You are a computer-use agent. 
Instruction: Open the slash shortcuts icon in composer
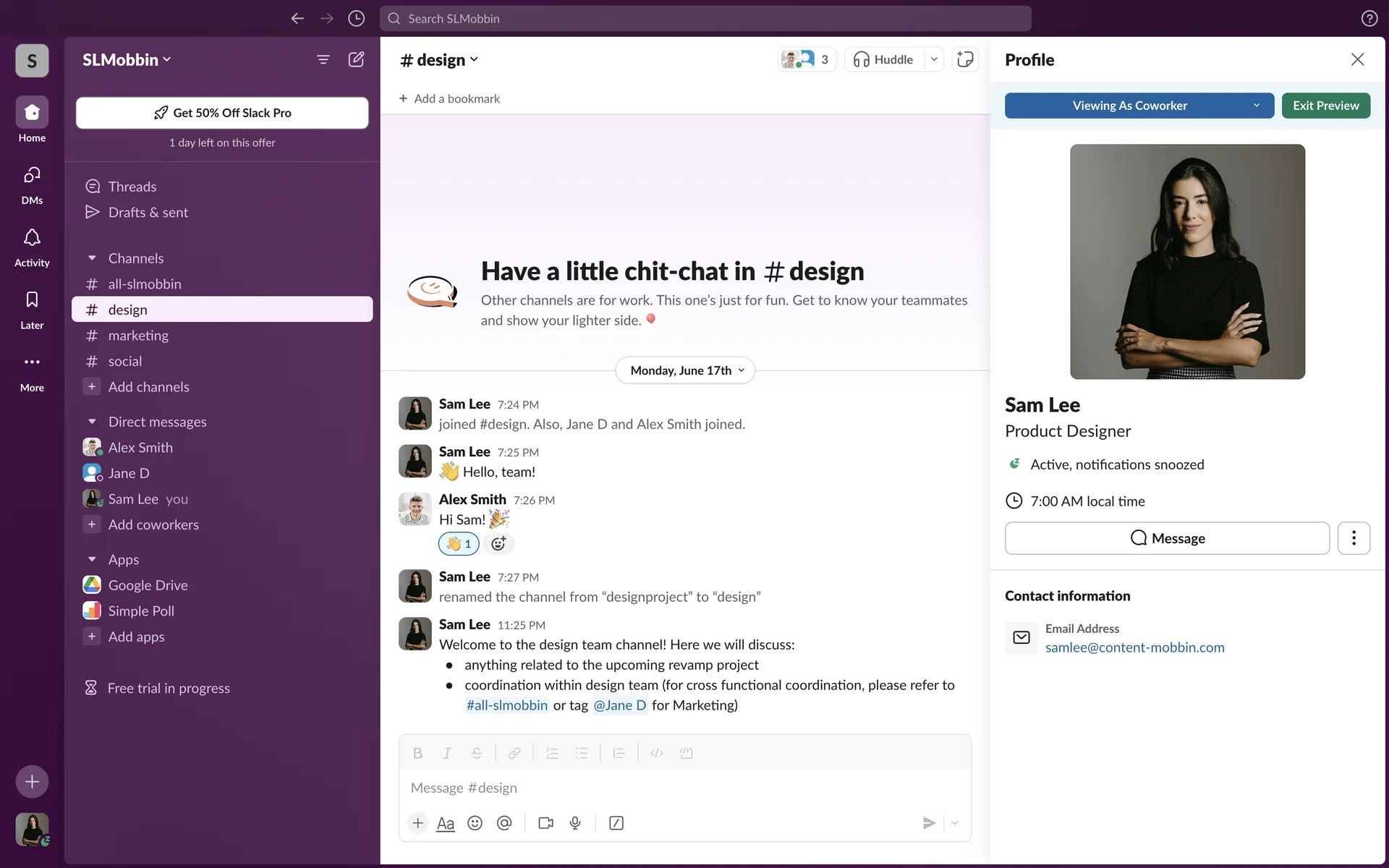point(616,823)
